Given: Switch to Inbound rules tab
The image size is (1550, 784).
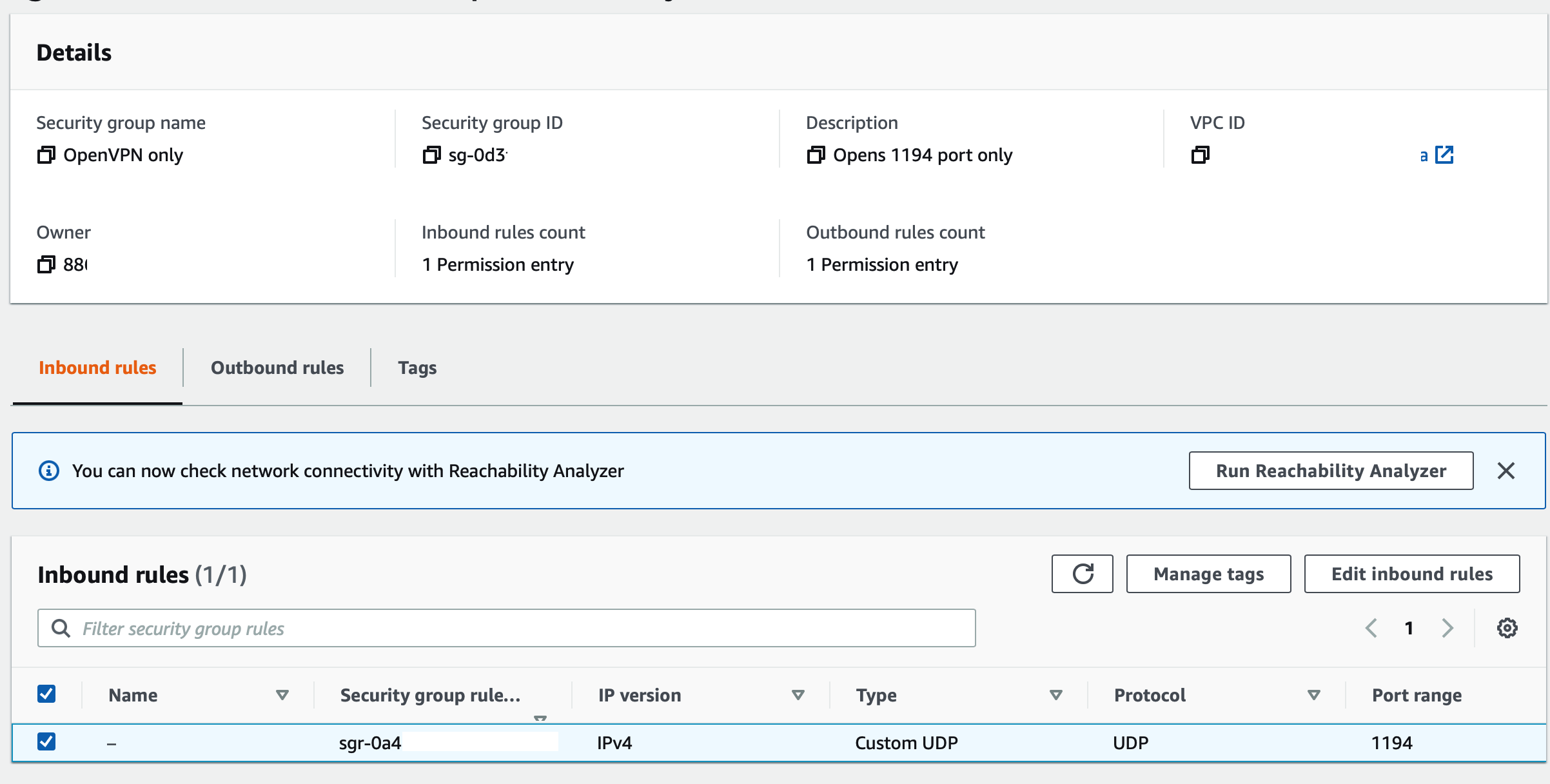Looking at the screenshot, I should tap(97, 367).
